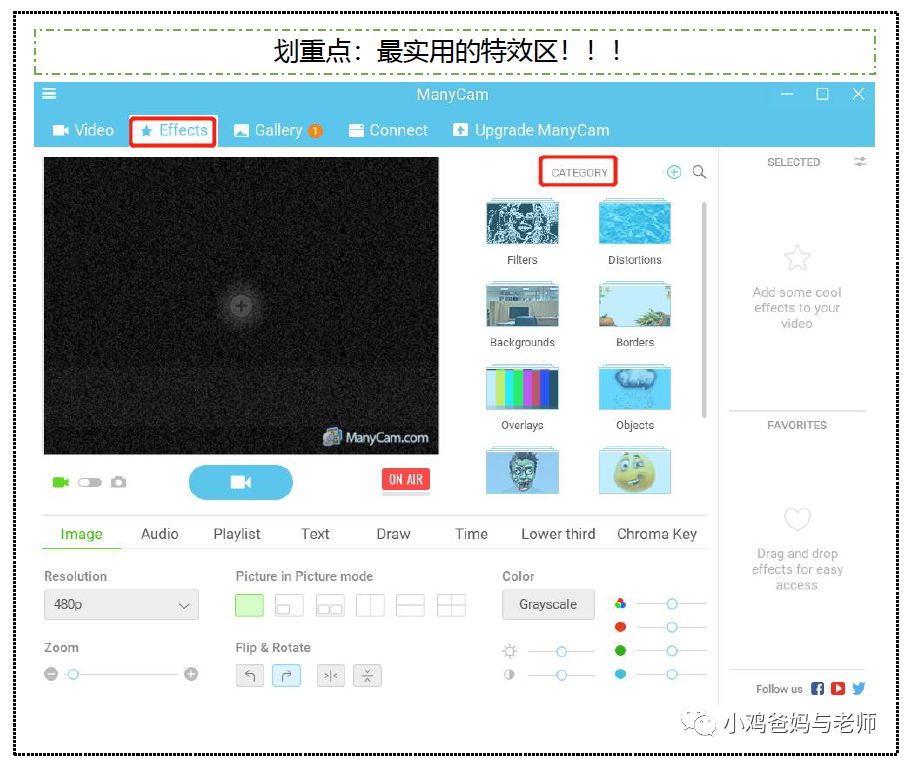Open the ManyCam Twitter page icon
This screenshot has height=763, width=906.
[x=858, y=689]
